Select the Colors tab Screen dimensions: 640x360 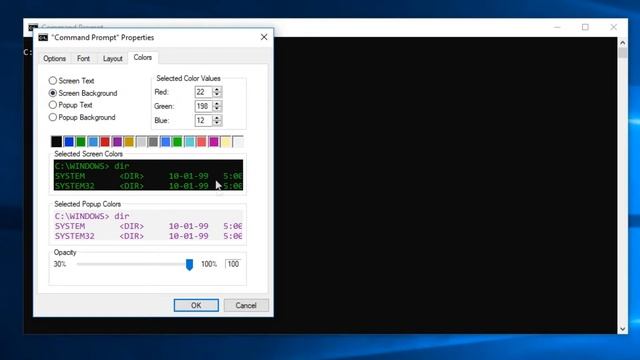(143, 58)
